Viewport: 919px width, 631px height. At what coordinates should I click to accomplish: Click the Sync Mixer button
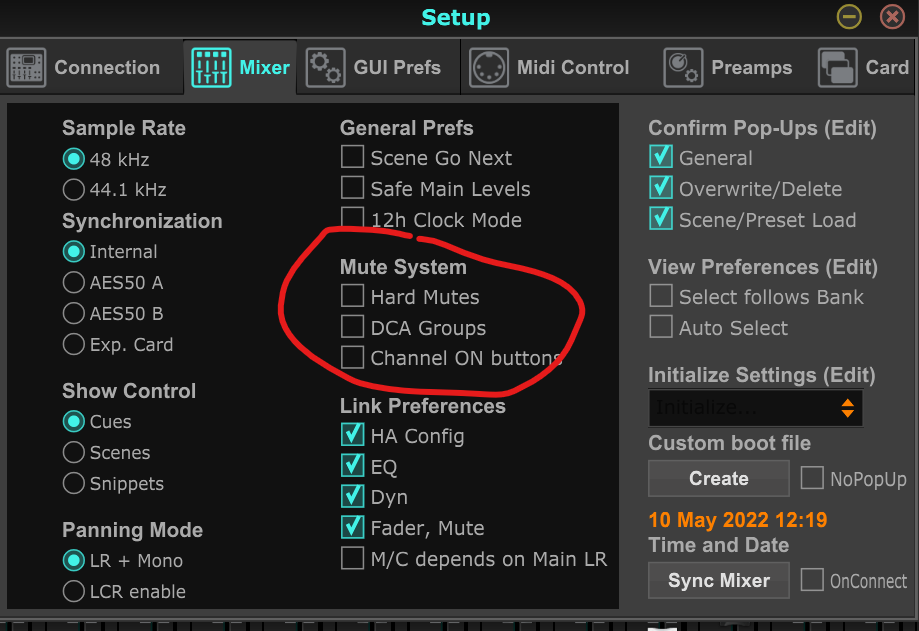click(719, 580)
